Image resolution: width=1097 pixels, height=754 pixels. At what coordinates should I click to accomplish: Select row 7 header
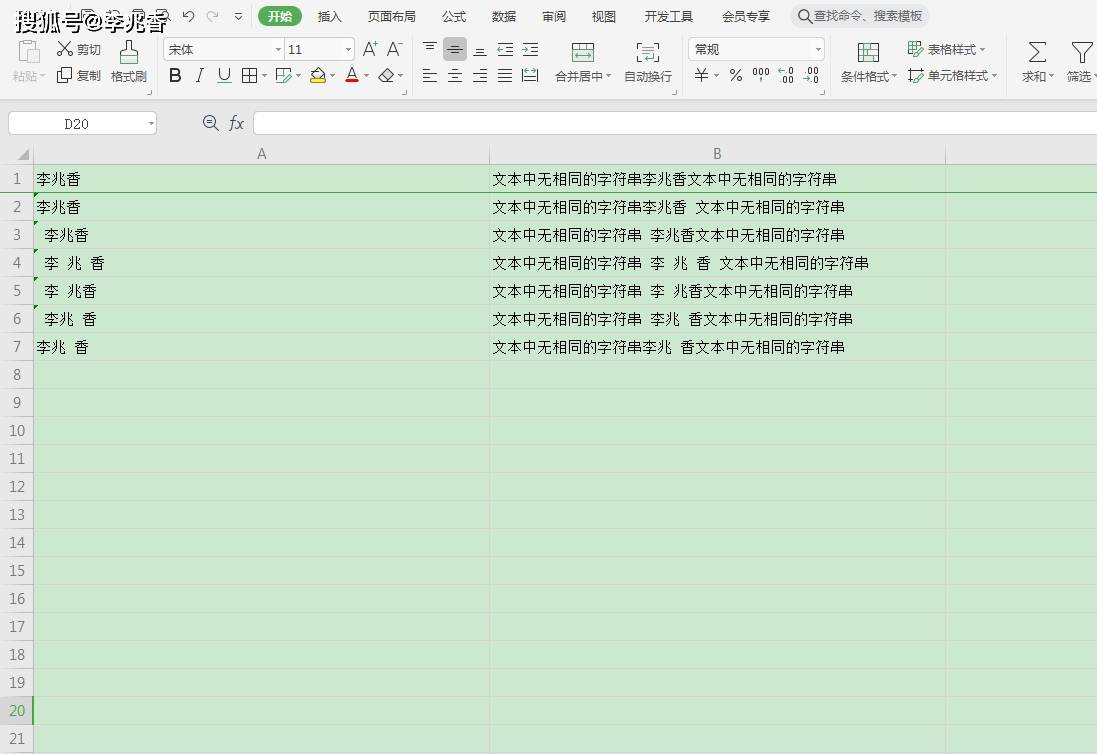(x=17, y=347)
